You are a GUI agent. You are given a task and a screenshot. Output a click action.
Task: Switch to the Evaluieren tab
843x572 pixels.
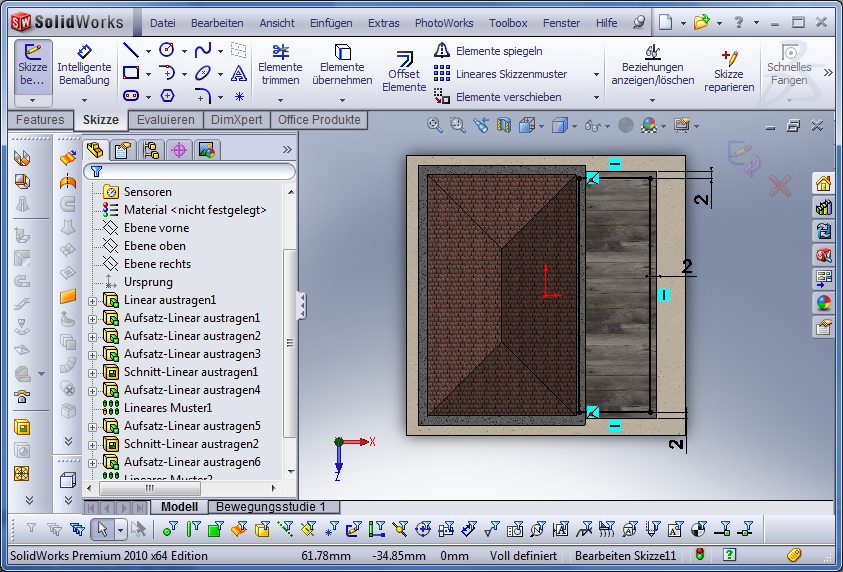(x=165, y=120)
